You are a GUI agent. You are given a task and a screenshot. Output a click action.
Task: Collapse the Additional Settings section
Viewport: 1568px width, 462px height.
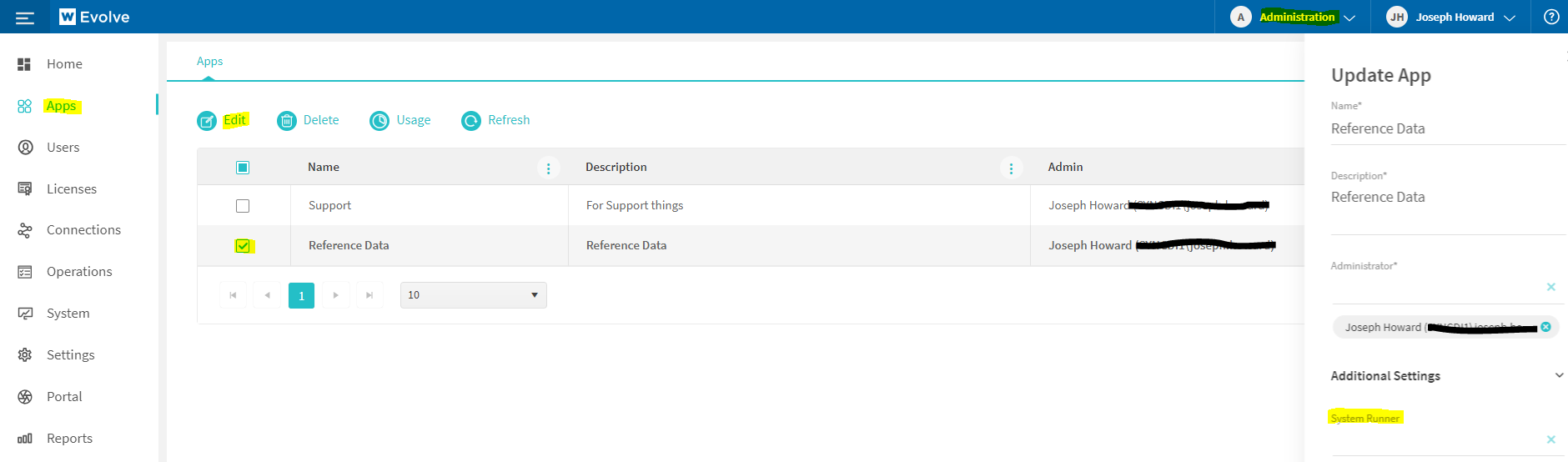tap(1559, 375)
